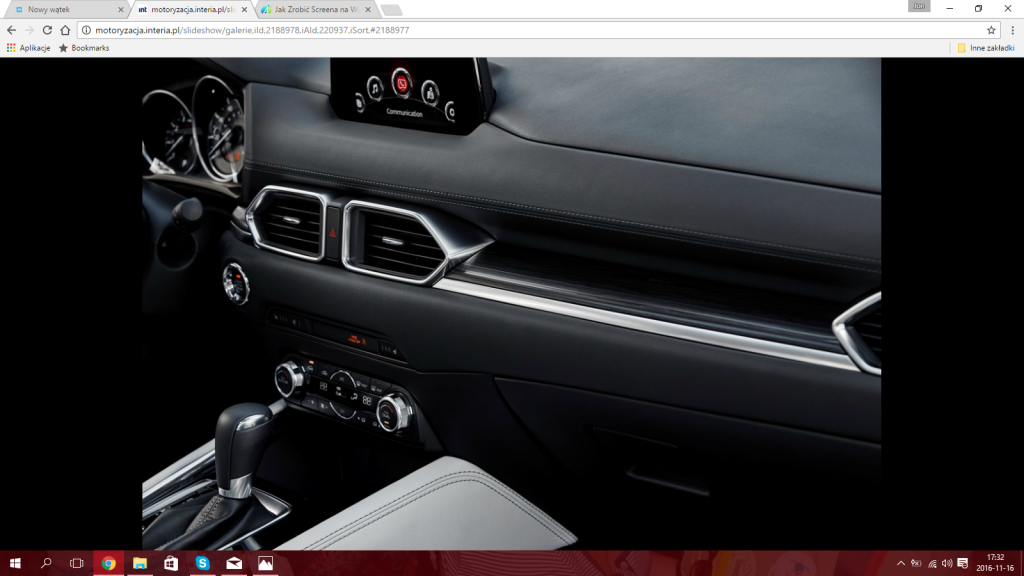Reload the current page
Screen dimensions: 1024x576
tap(47, 30)
